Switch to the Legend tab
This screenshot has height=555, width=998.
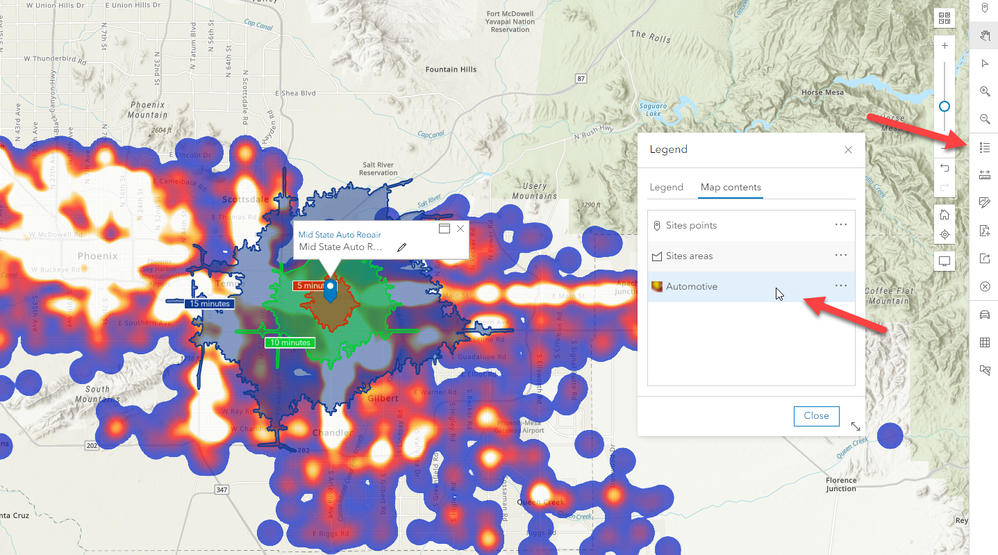666,187
